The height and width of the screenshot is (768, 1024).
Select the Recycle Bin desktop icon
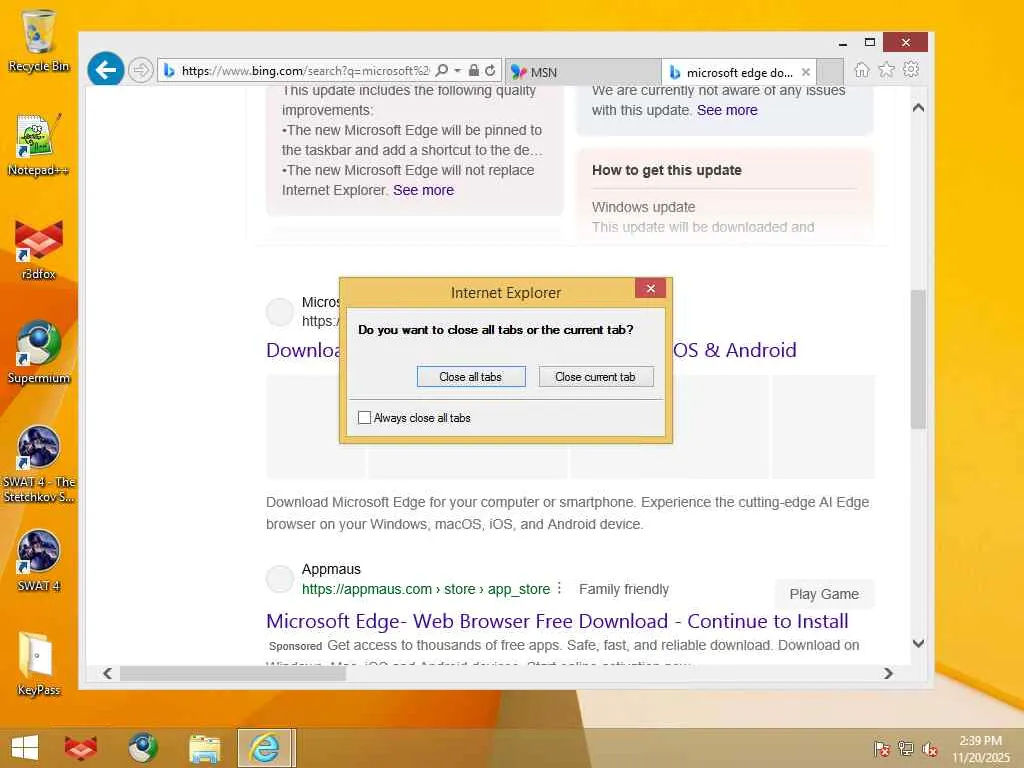pyautogui.click(x=39, y=40)
